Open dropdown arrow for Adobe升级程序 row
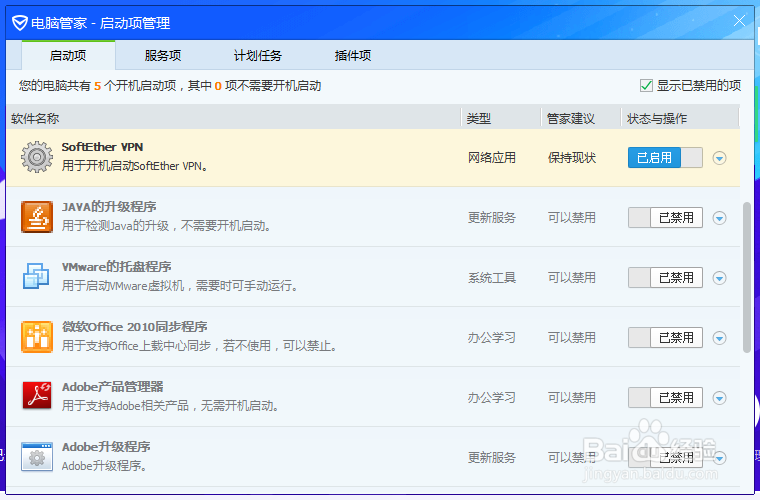Image resolution: width=760 pixels, height=500 pixels. coord(719,458)
